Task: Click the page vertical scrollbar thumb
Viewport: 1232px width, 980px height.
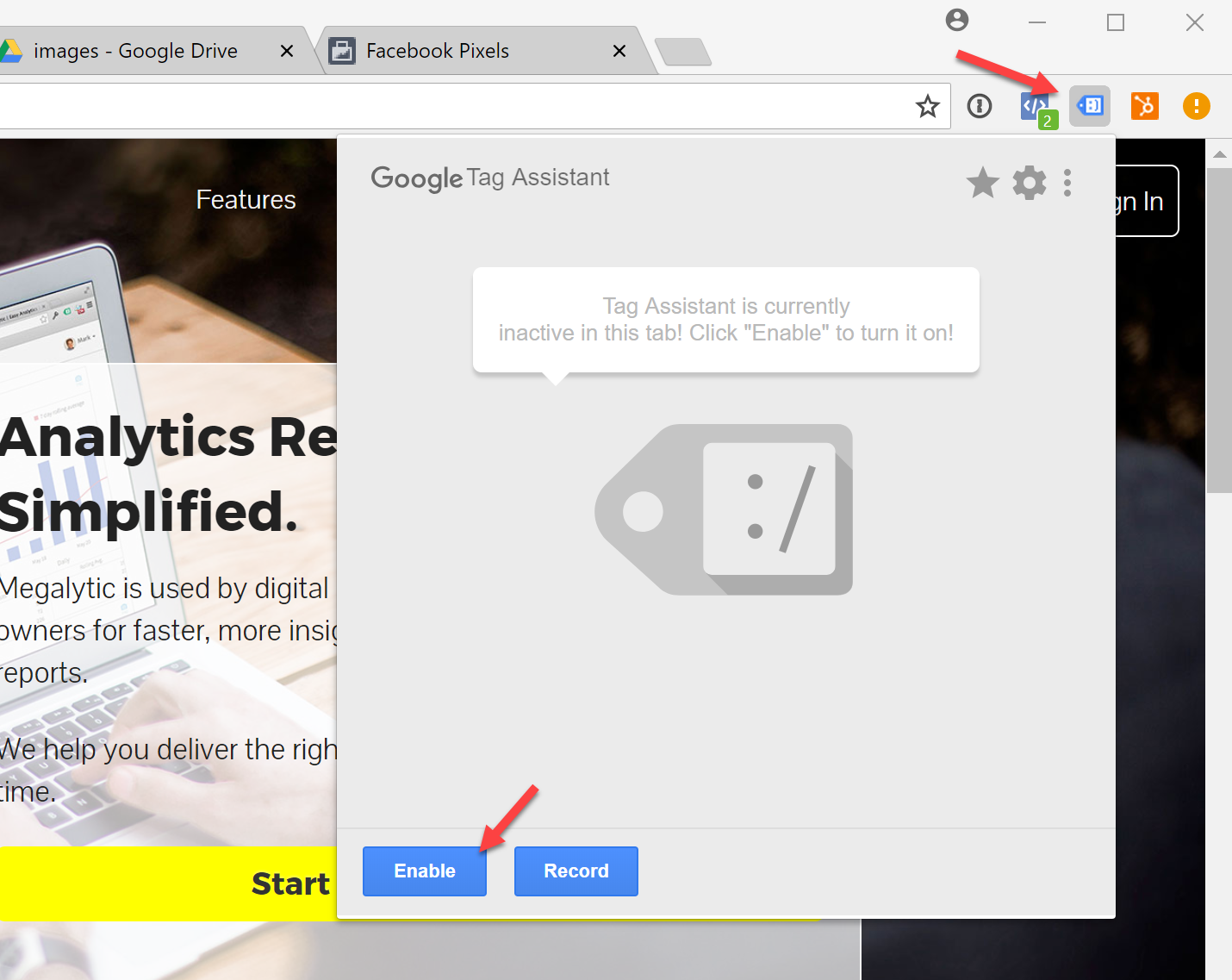Action: (x=1218, y=328)
